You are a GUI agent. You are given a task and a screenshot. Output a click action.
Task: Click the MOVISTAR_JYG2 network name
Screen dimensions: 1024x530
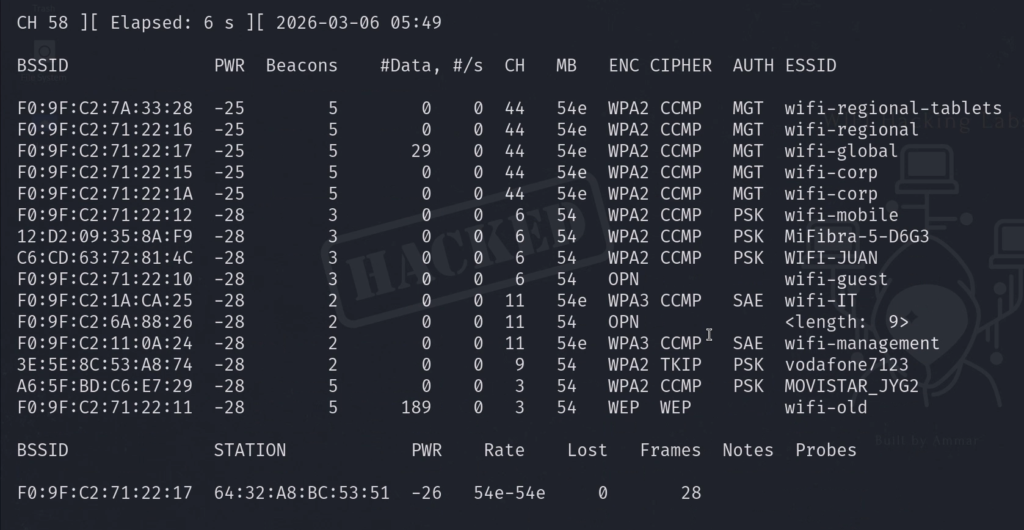coord(851,386)
